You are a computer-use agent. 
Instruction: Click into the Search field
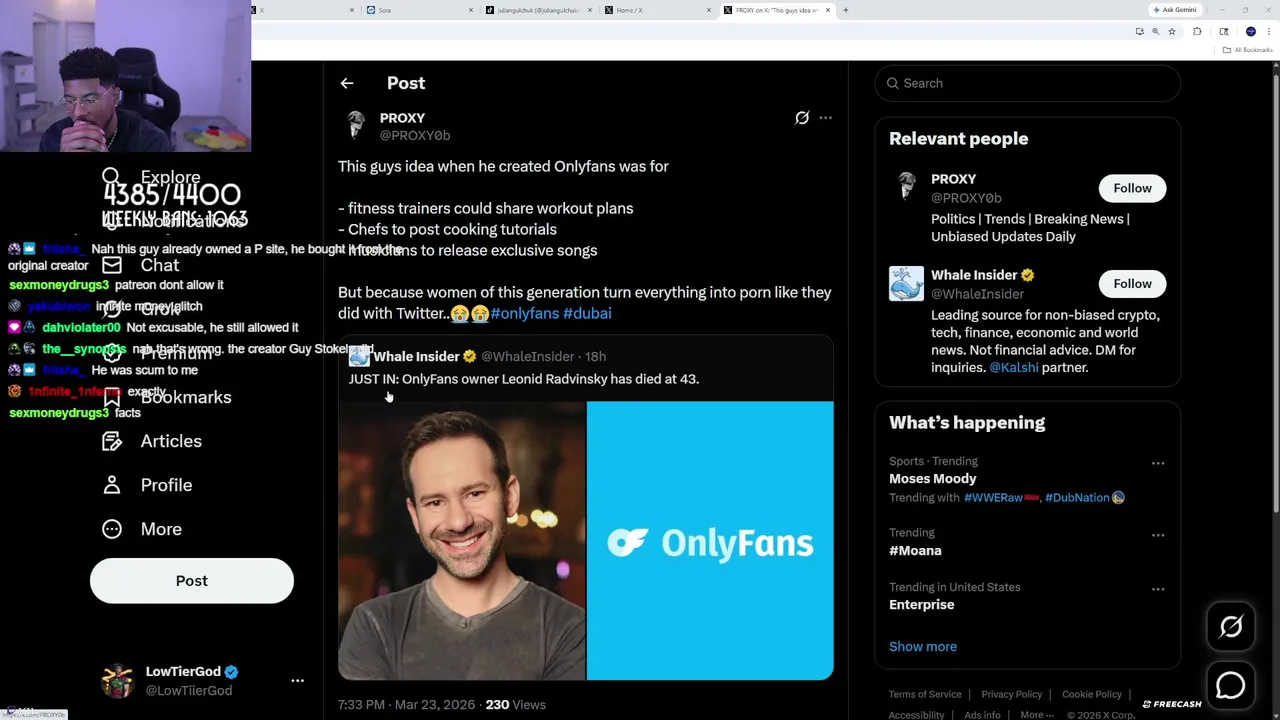[x=1030, y=83]
